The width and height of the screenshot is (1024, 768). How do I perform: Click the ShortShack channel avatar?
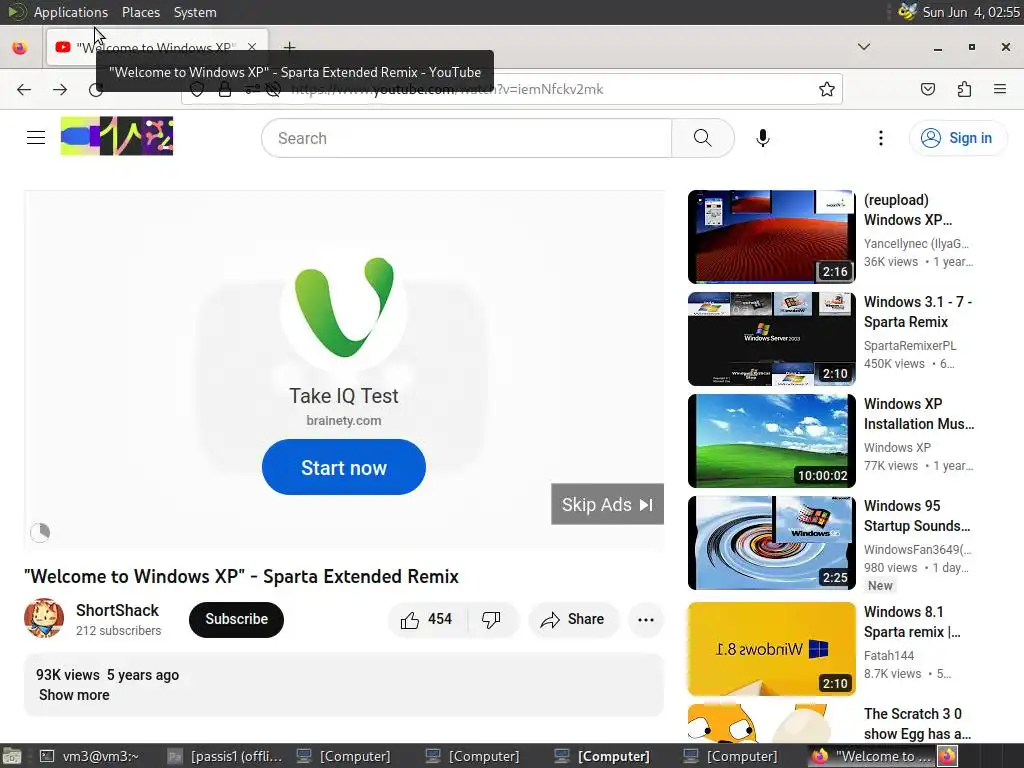(x=44, y=618)
